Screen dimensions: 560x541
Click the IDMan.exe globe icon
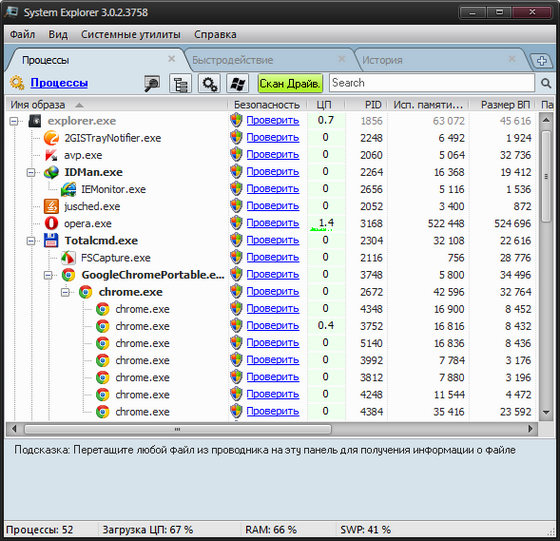point(51,172)
